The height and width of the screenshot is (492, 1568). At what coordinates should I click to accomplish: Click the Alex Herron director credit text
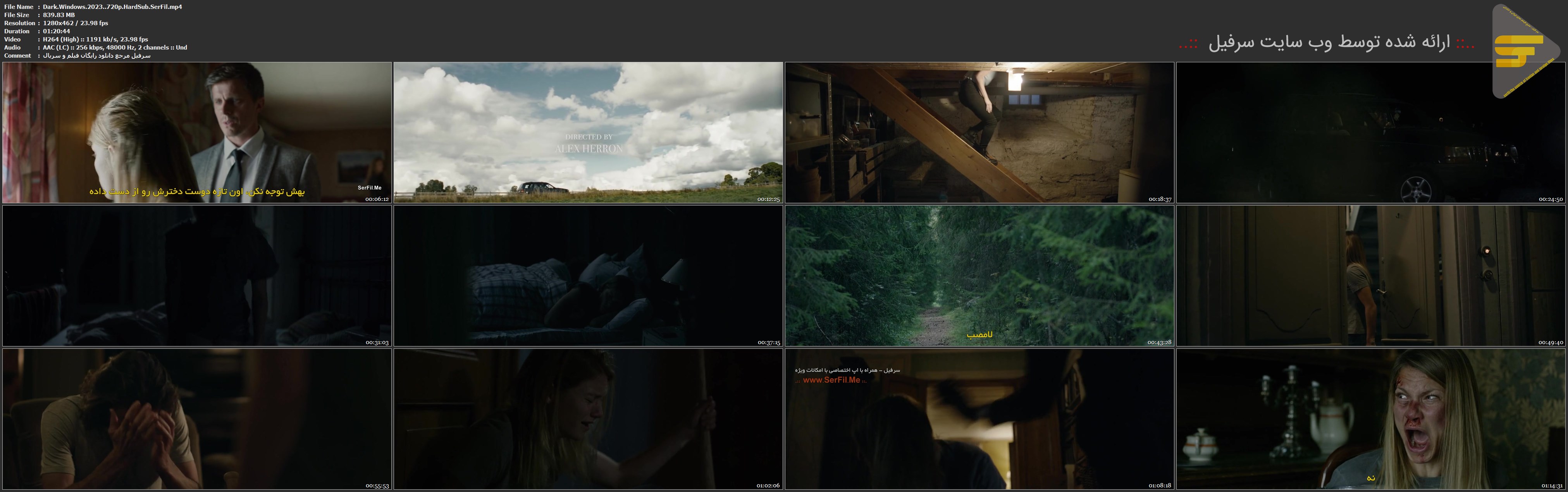point(589,149)
